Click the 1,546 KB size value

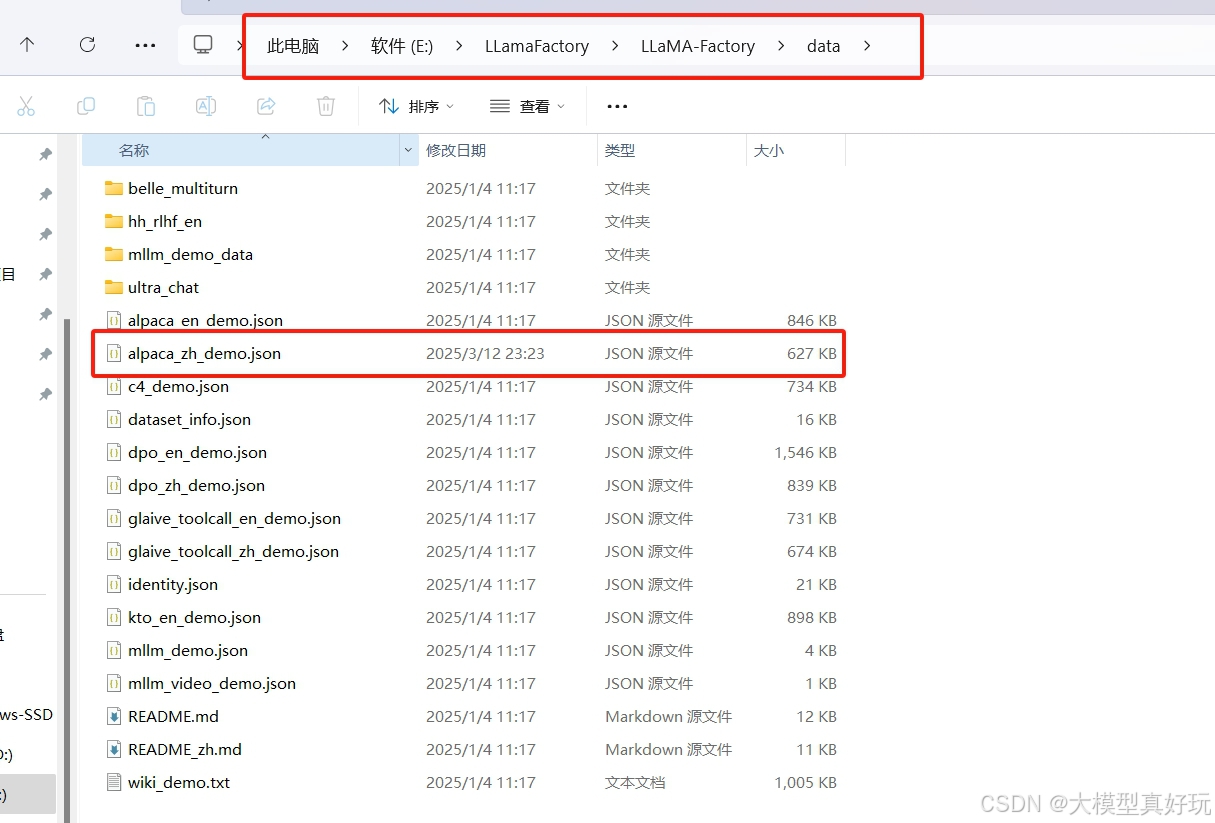point(806,452)
